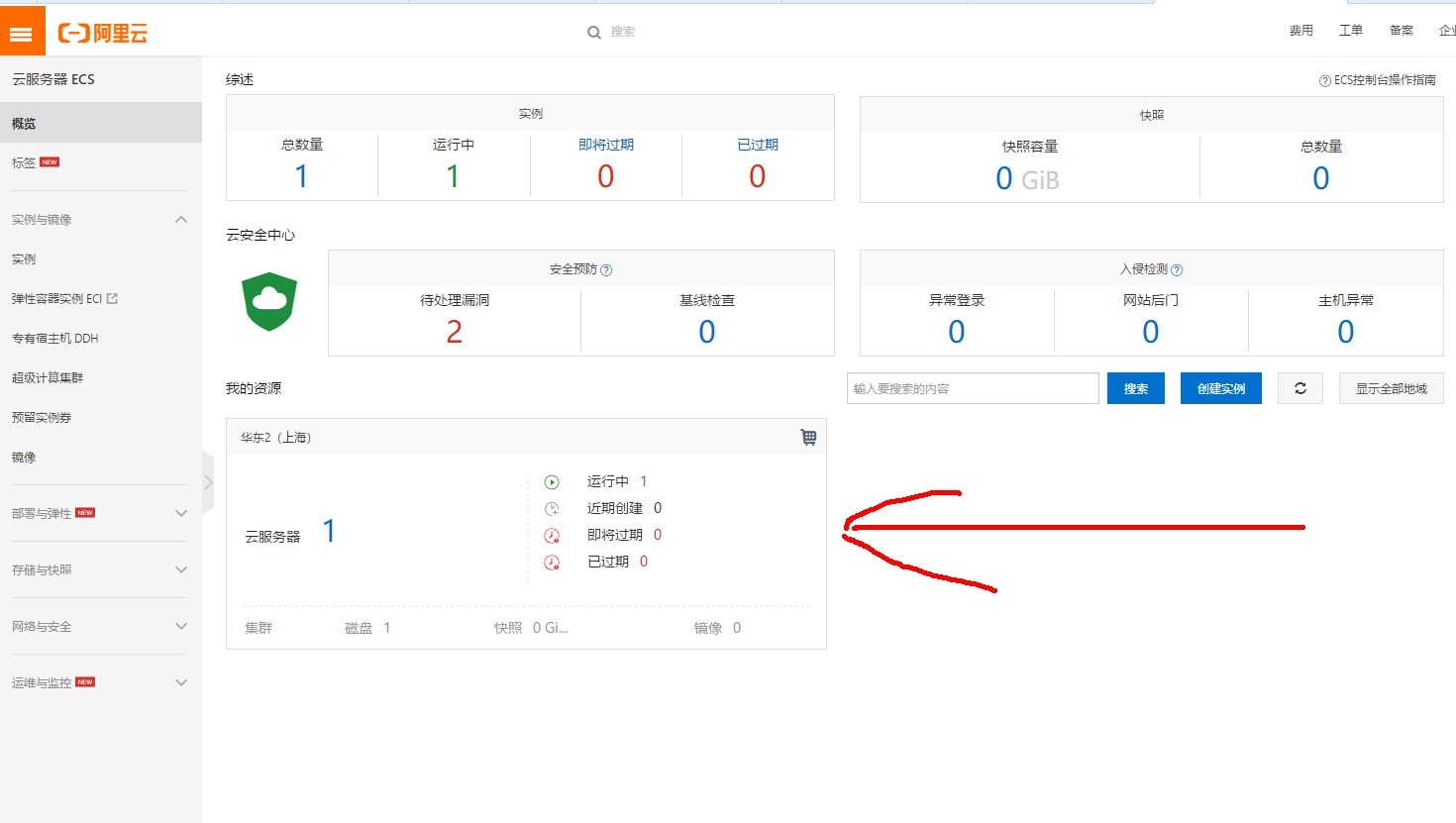1456x823 pixels.
Task: Click the 云服务器 count in 华东2
Action: click(330, 532)
